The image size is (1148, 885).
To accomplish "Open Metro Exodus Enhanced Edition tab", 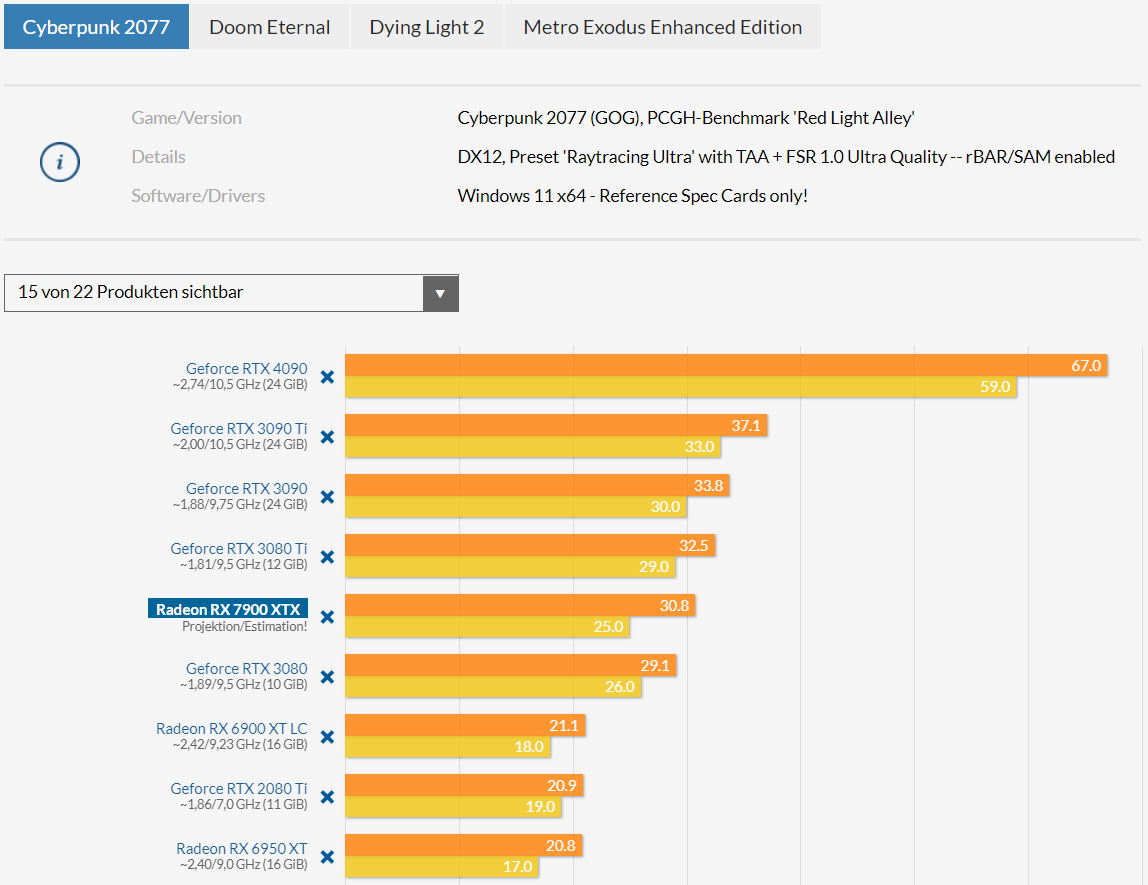I will [663, 27].
